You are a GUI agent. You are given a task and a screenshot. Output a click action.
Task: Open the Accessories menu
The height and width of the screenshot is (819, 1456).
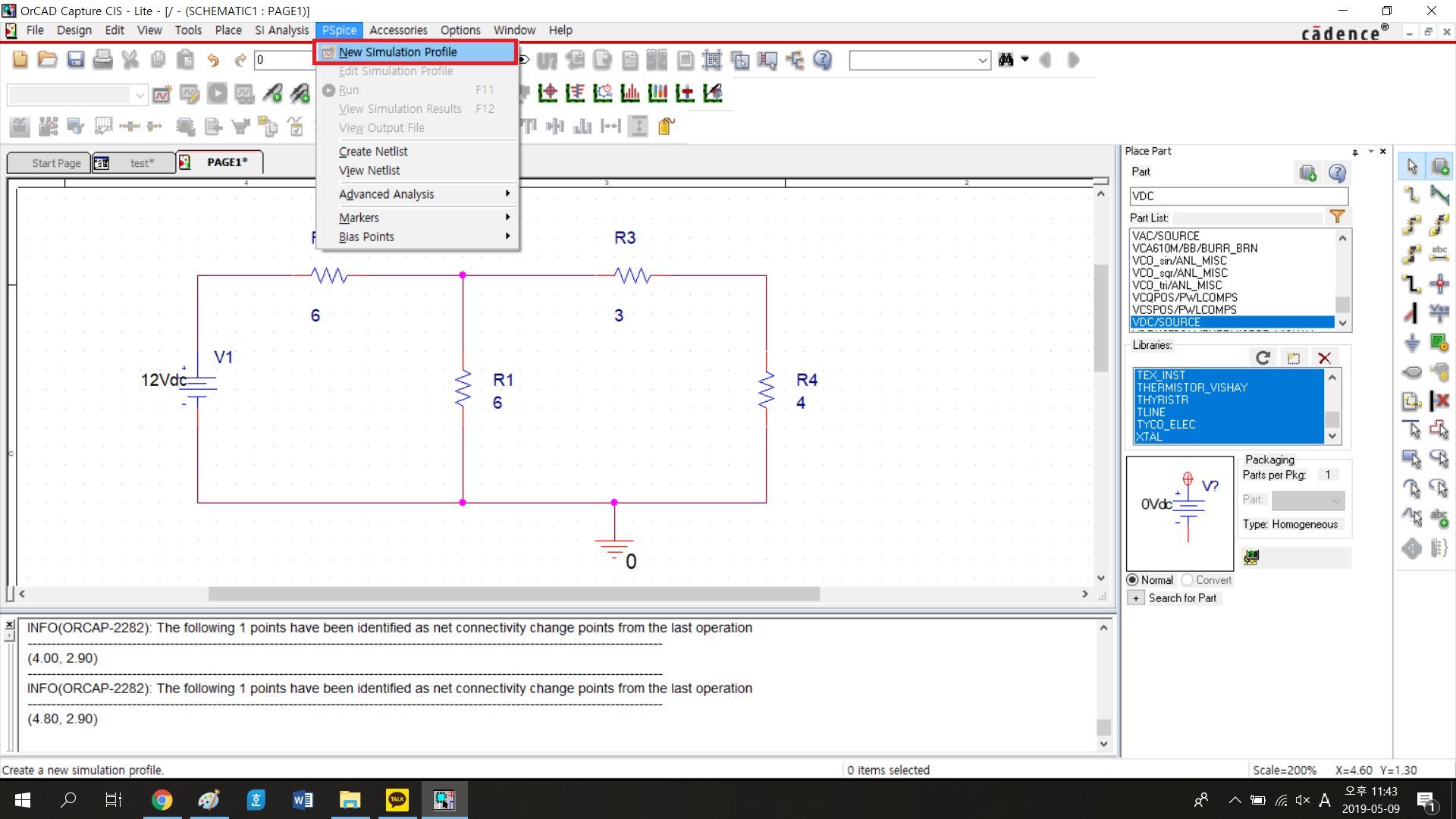coord(398,30)
